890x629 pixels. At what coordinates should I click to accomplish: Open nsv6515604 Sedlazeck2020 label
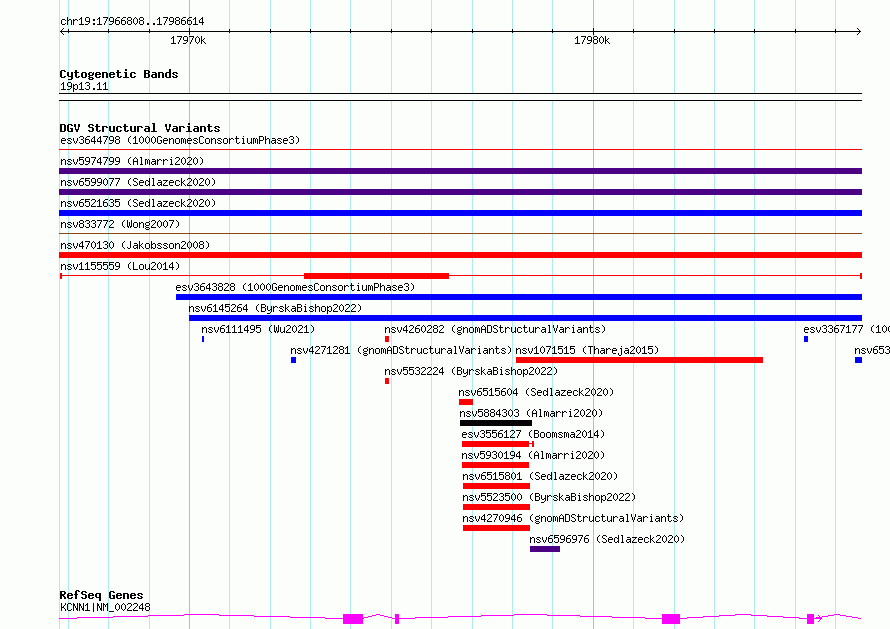click(536, 392)
